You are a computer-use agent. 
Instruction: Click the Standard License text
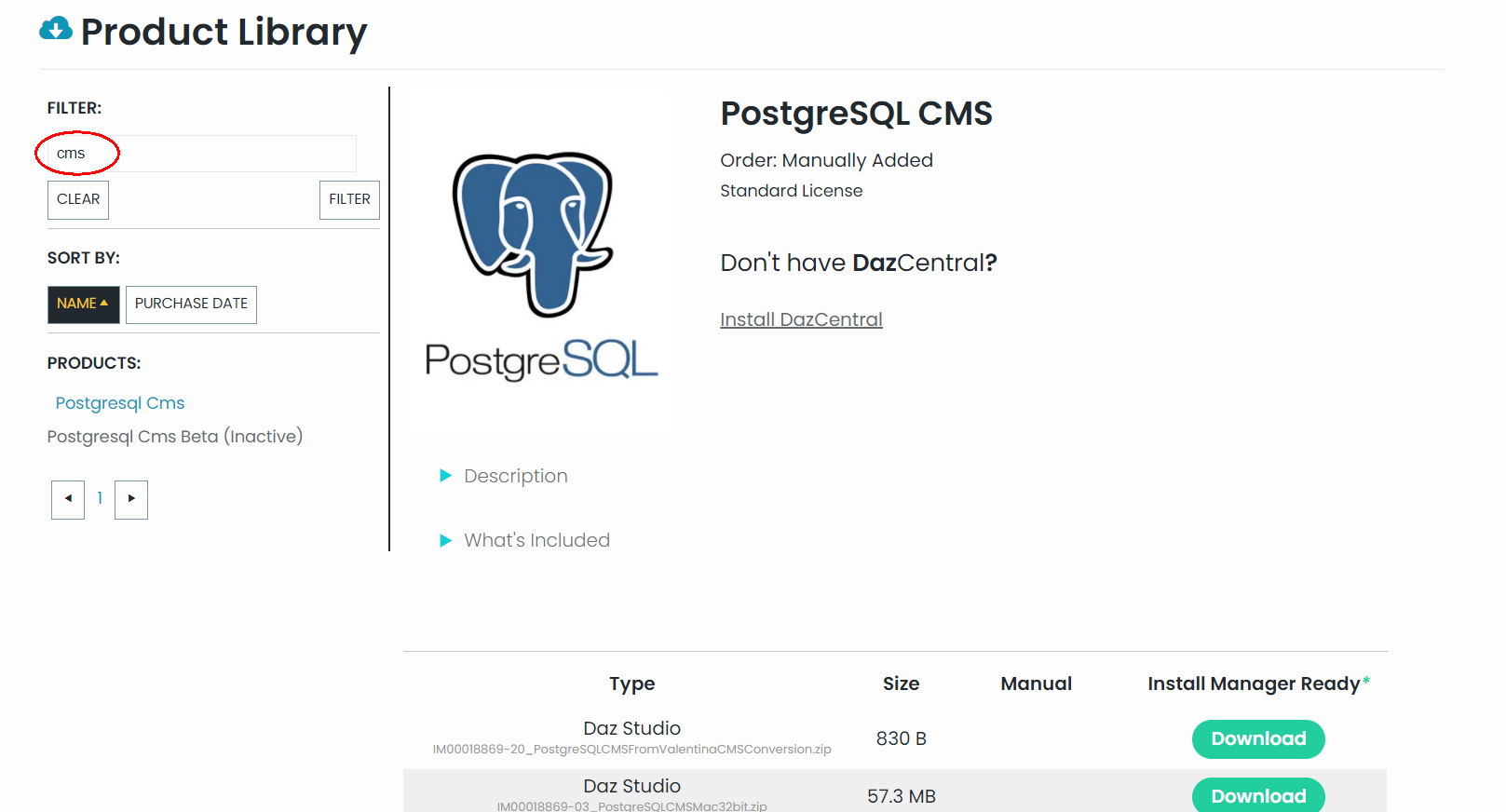[791, 191]
